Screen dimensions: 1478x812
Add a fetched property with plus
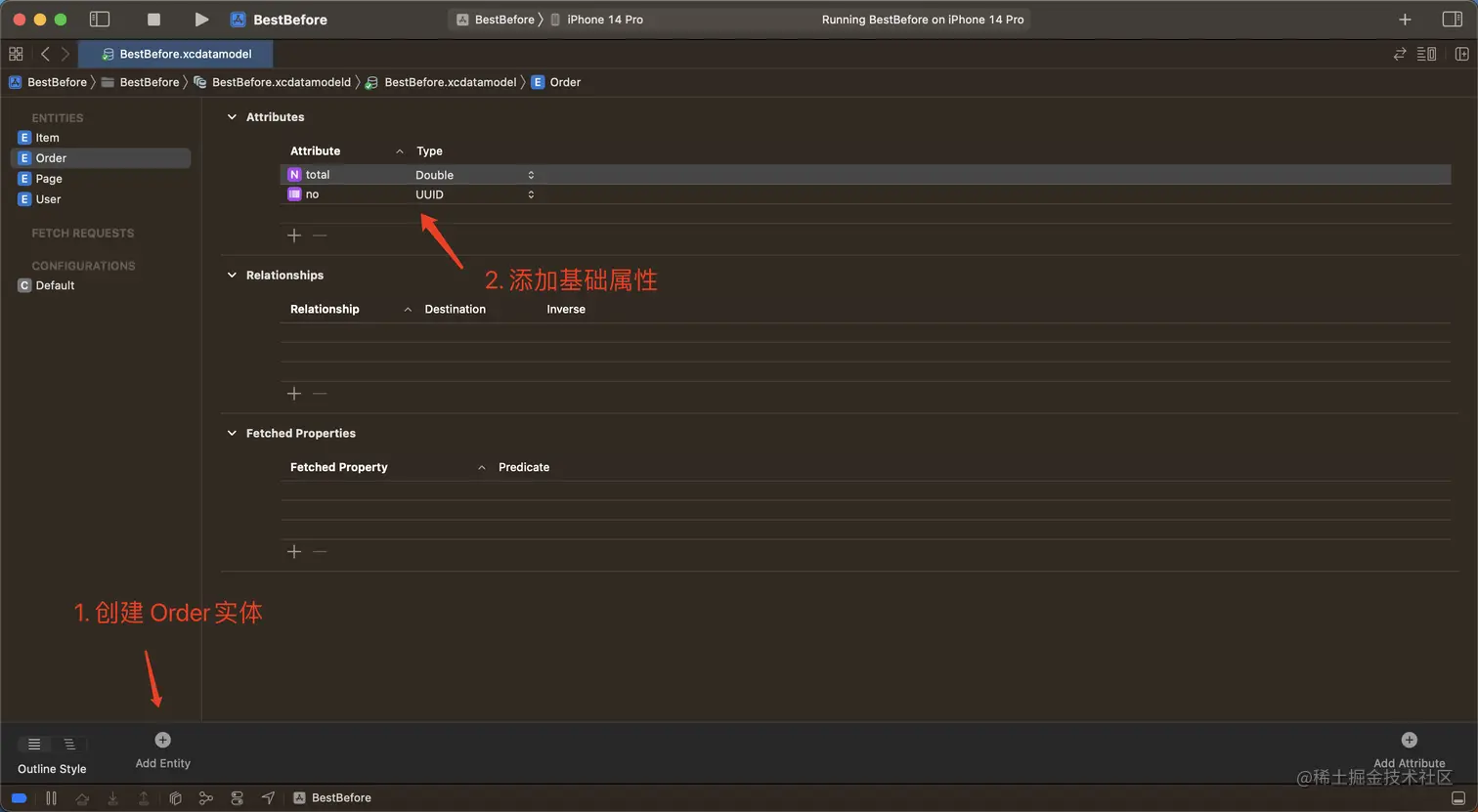[x=294, y=552]
